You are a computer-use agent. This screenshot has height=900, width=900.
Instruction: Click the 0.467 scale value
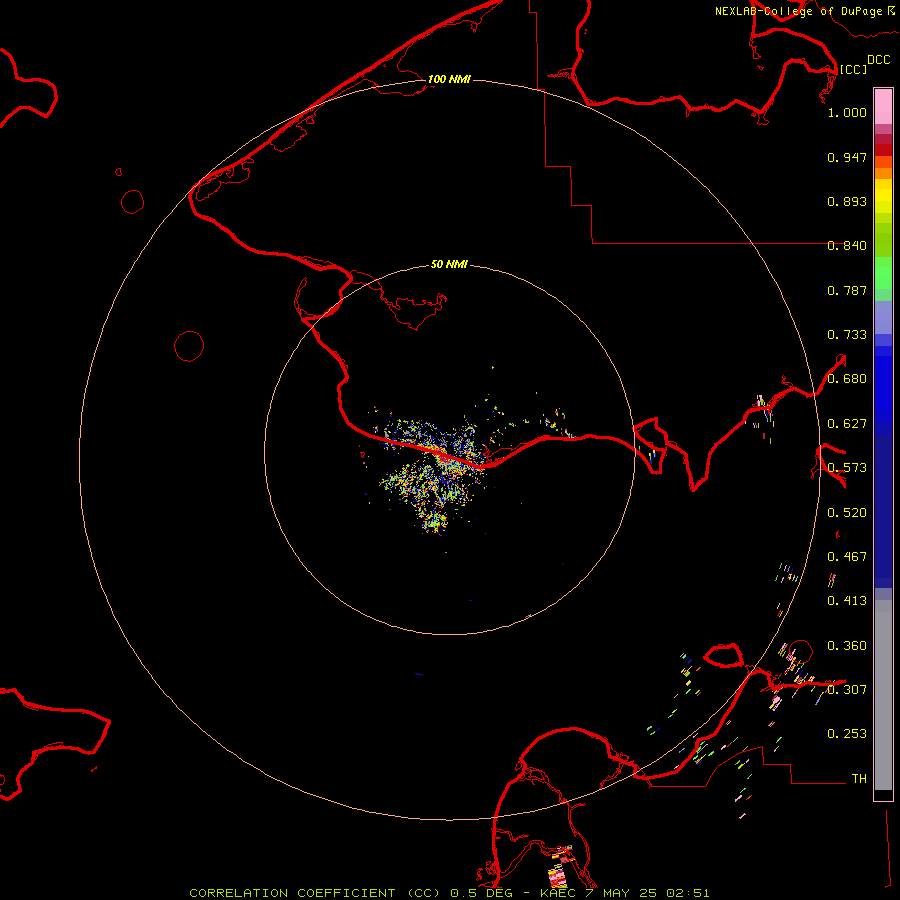point(847,557)
